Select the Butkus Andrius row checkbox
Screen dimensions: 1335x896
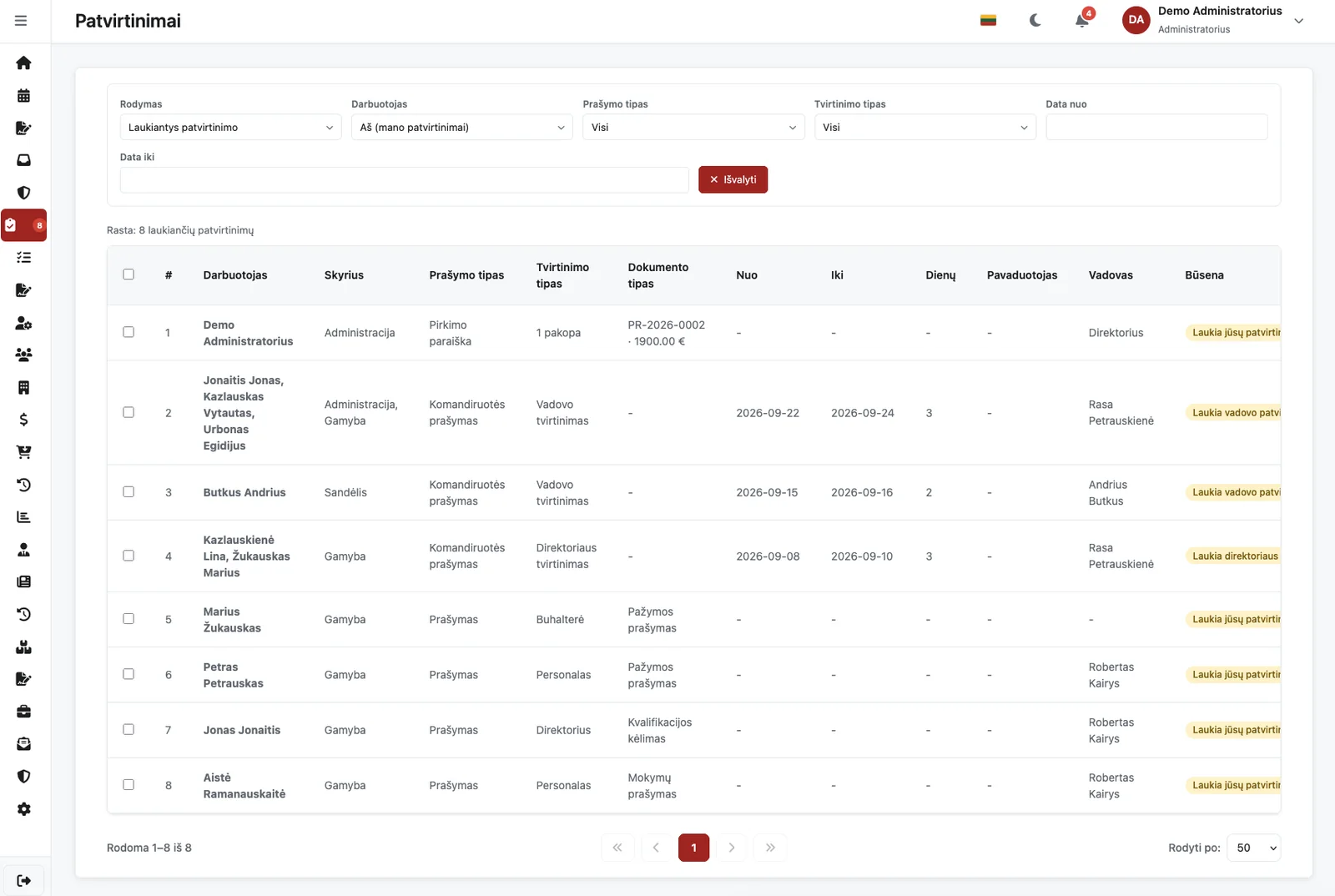[128, 492]
